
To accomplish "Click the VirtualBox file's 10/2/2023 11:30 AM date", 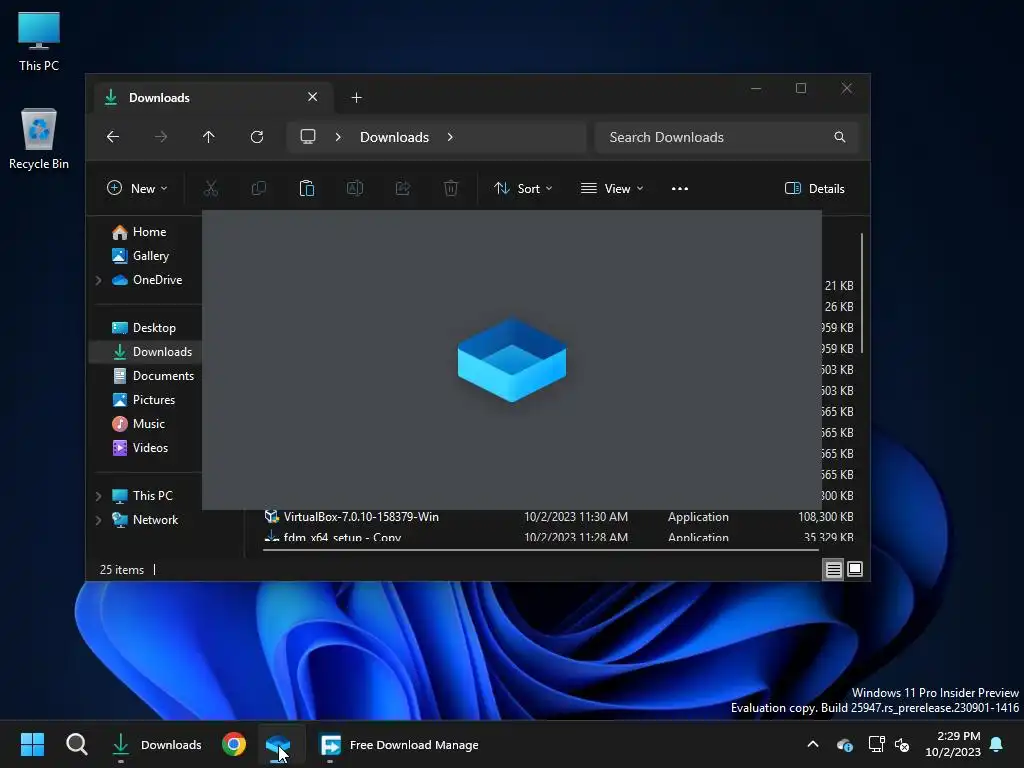I will 576,517.
